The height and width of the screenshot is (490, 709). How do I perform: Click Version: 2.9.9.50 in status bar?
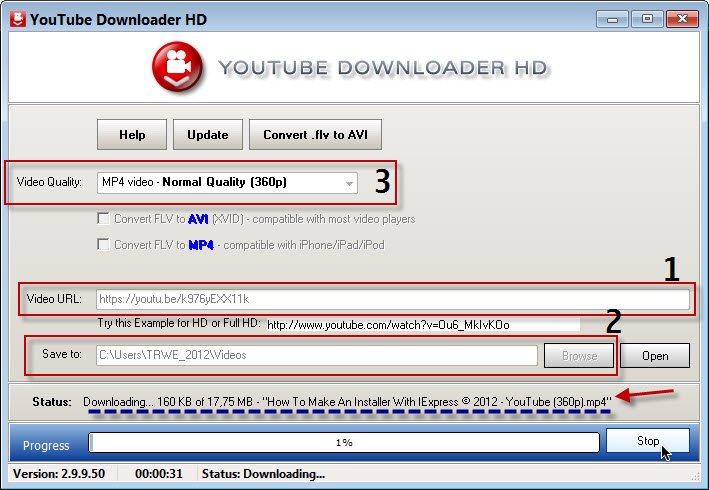point(59,474)
